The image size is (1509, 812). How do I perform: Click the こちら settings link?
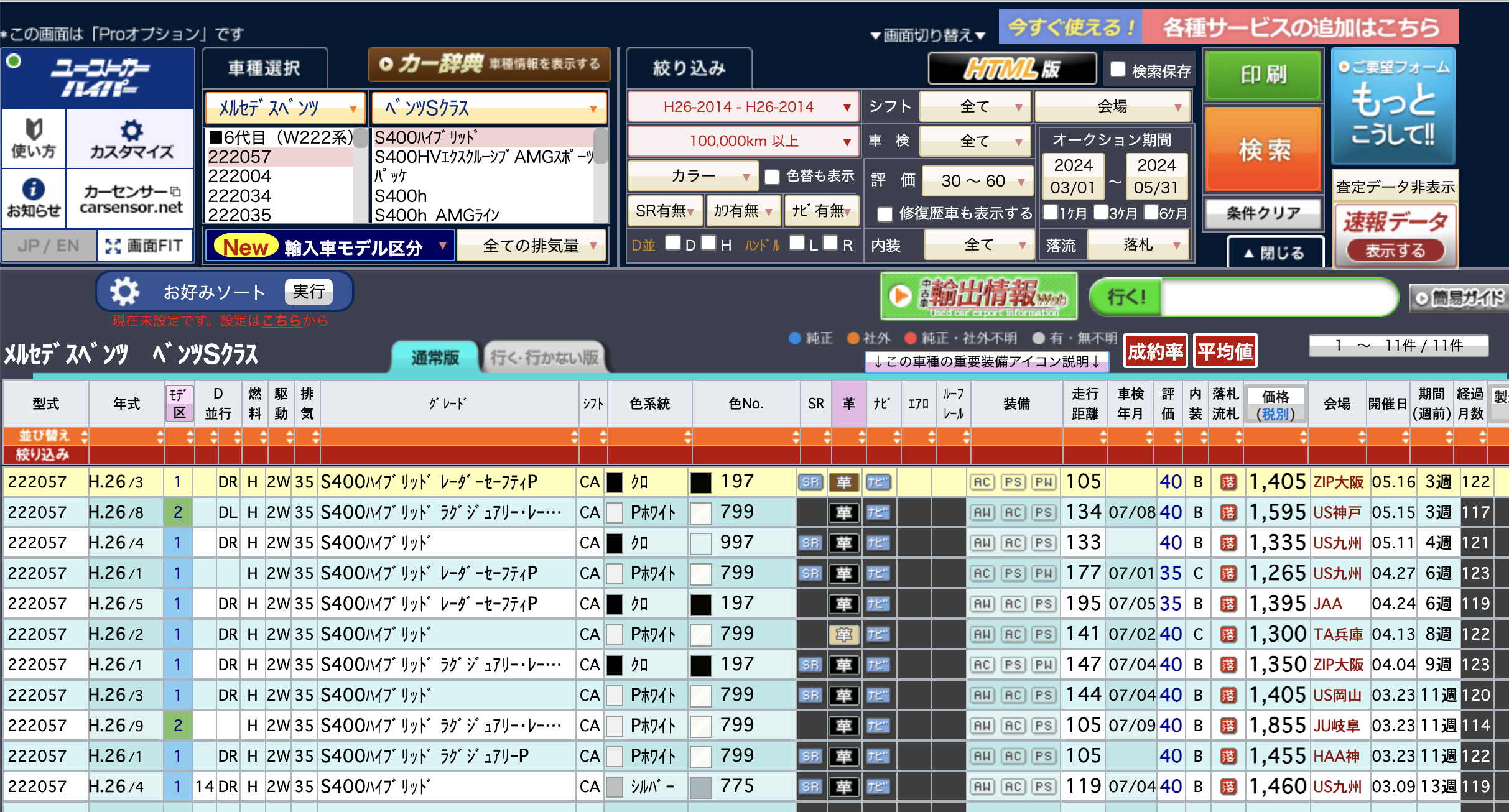pyautogui.click(x=282, y=321)
